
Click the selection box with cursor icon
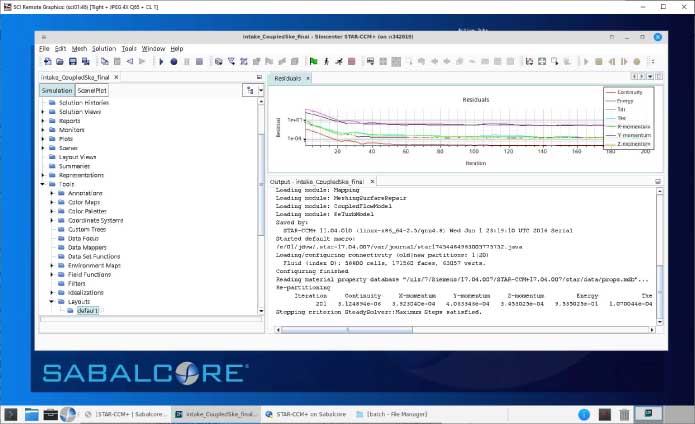click(x=554, y=62)
